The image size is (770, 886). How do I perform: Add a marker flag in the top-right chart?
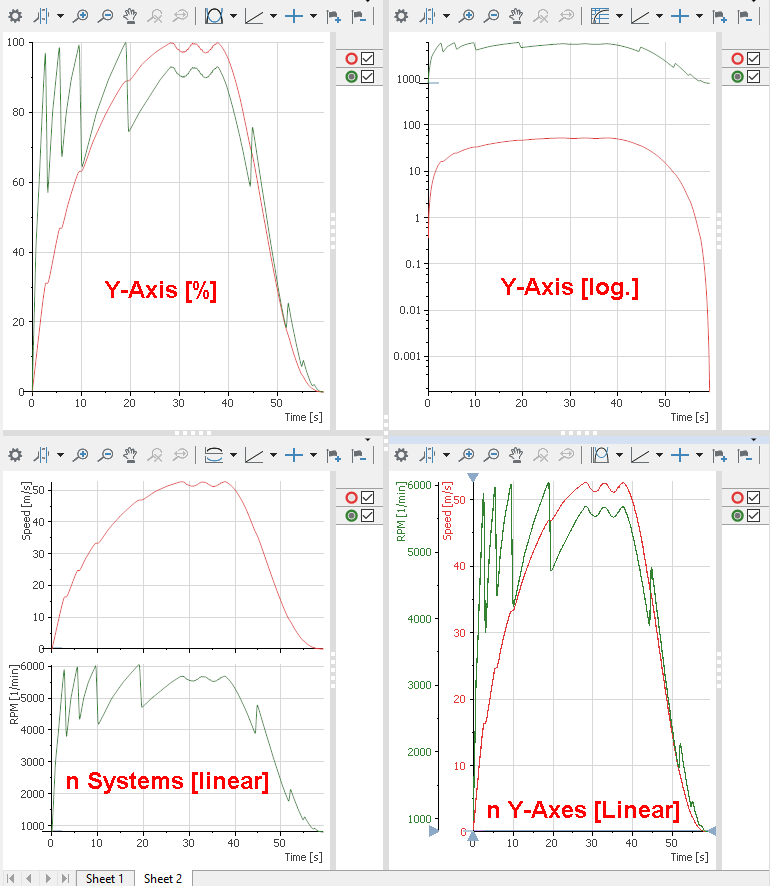719,16
